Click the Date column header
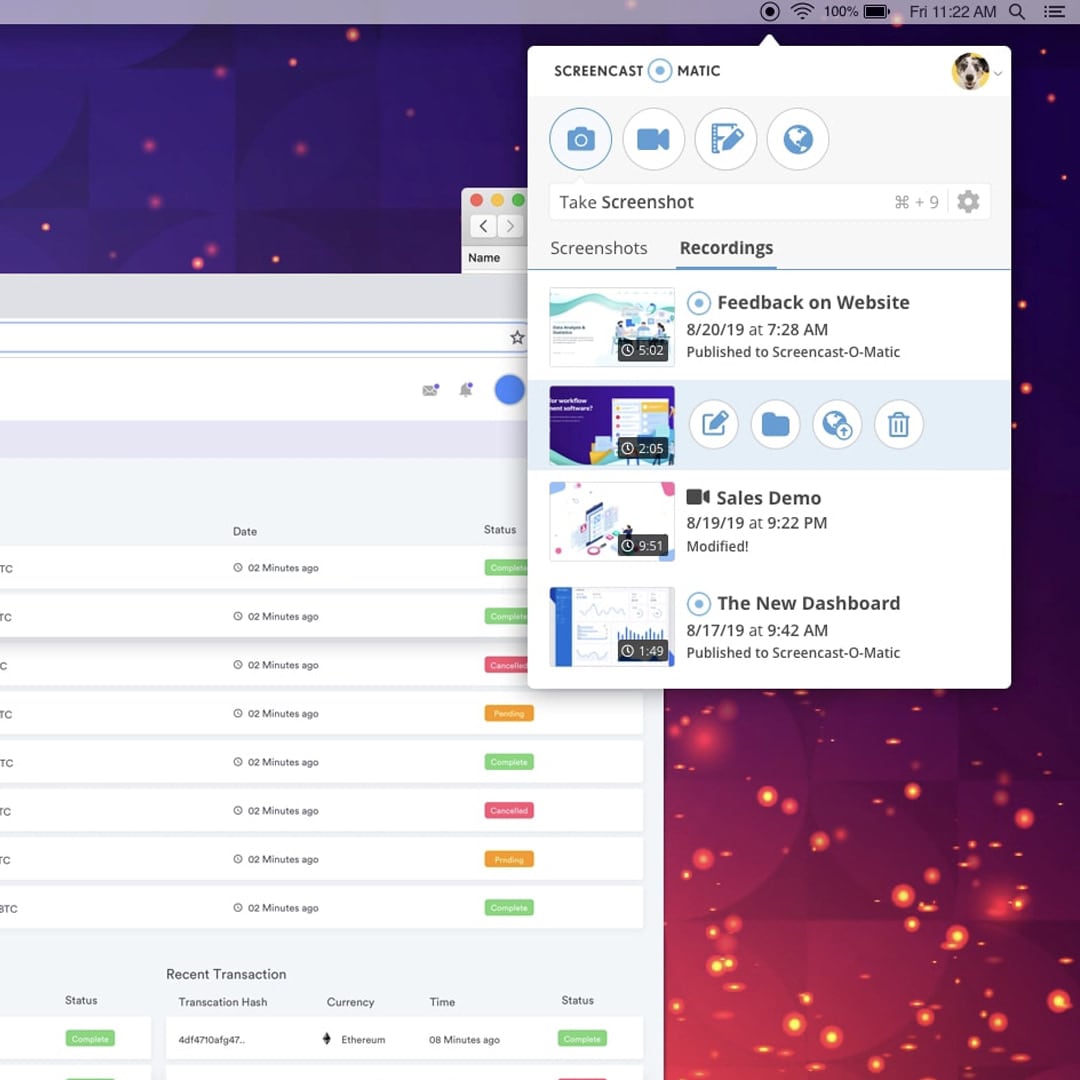Image resolution: width=1080 pixels, height=1080 pixels. click(245, 531)
